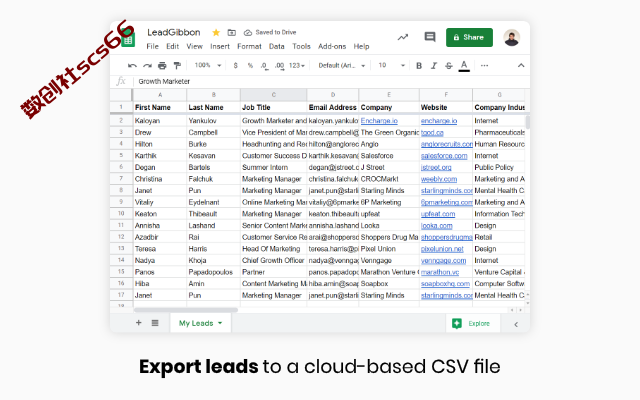Select column A header

160,95
